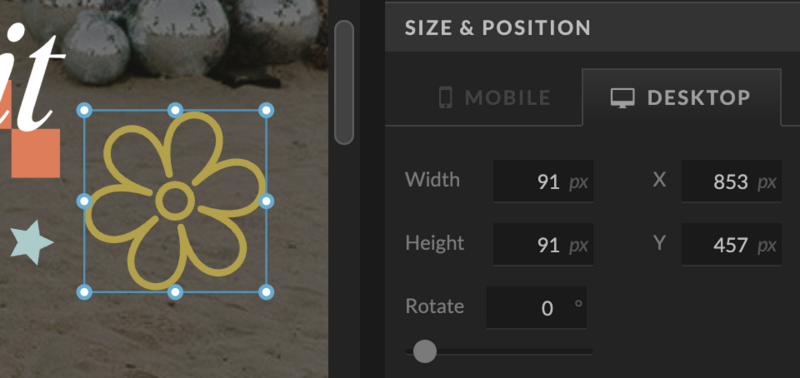Click the mobile phone icon

(x=445, y=97)
